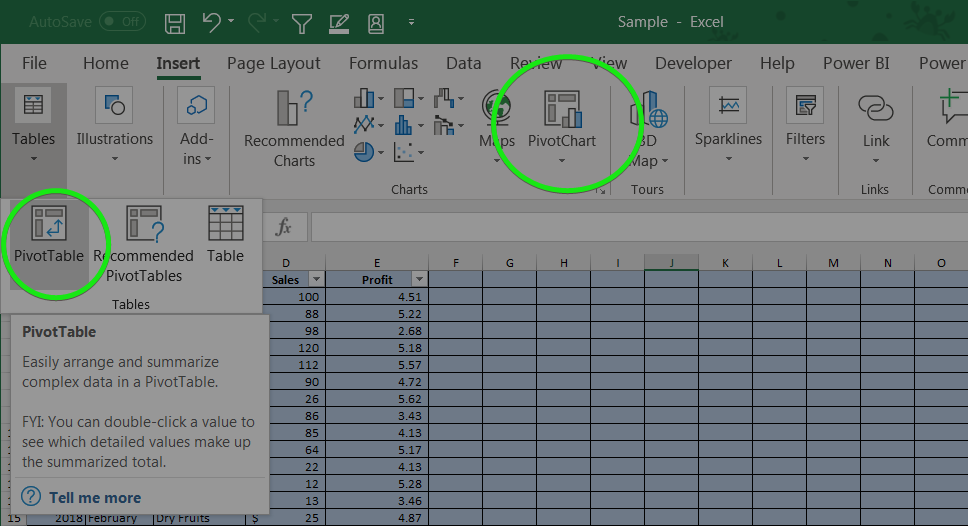
Task: Select column J header
Action: pyautogui.click(x=671, y=263)
